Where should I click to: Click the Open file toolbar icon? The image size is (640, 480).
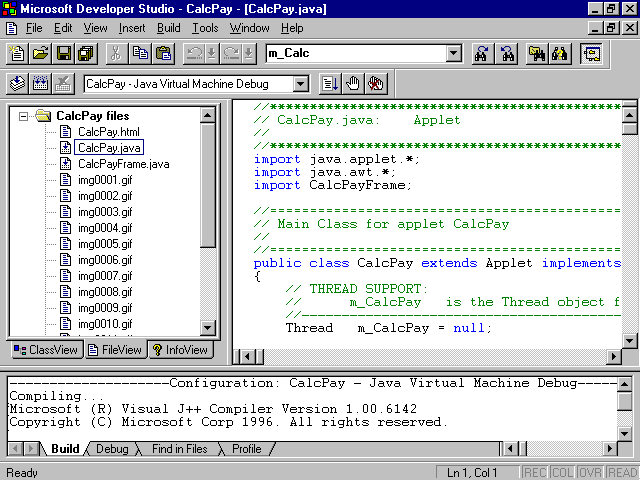tap(40, 53)
